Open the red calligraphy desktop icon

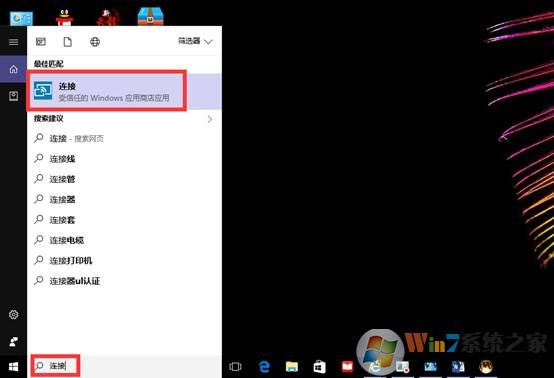[107, 17]
